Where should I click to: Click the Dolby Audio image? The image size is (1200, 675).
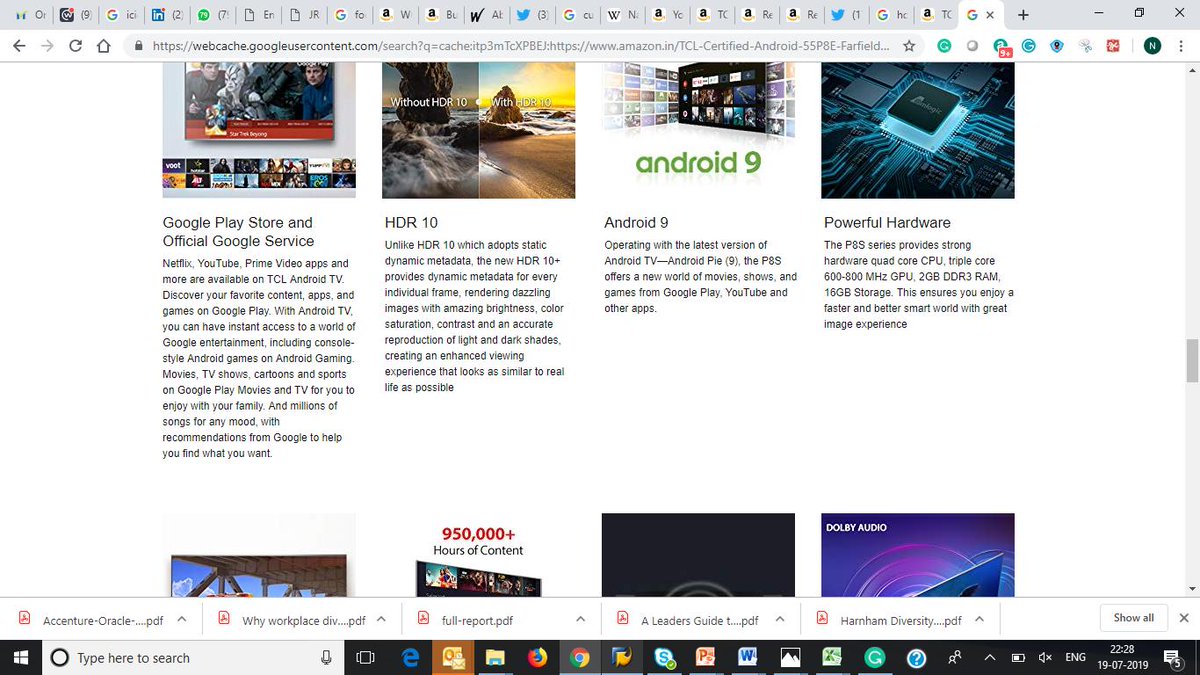918,555
